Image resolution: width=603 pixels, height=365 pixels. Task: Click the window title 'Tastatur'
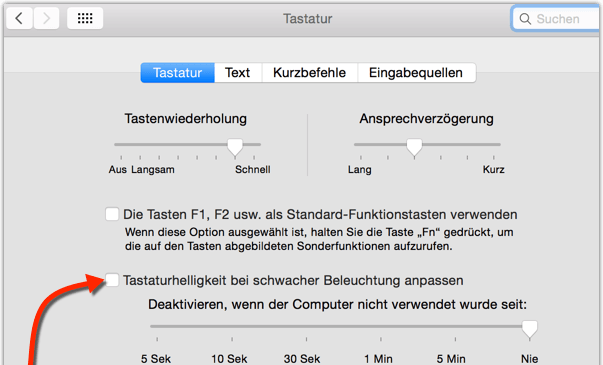[308, 18]
